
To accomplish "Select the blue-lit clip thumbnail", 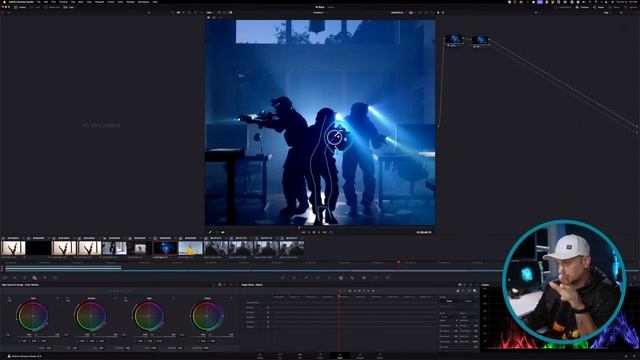I will click(165, 248).
